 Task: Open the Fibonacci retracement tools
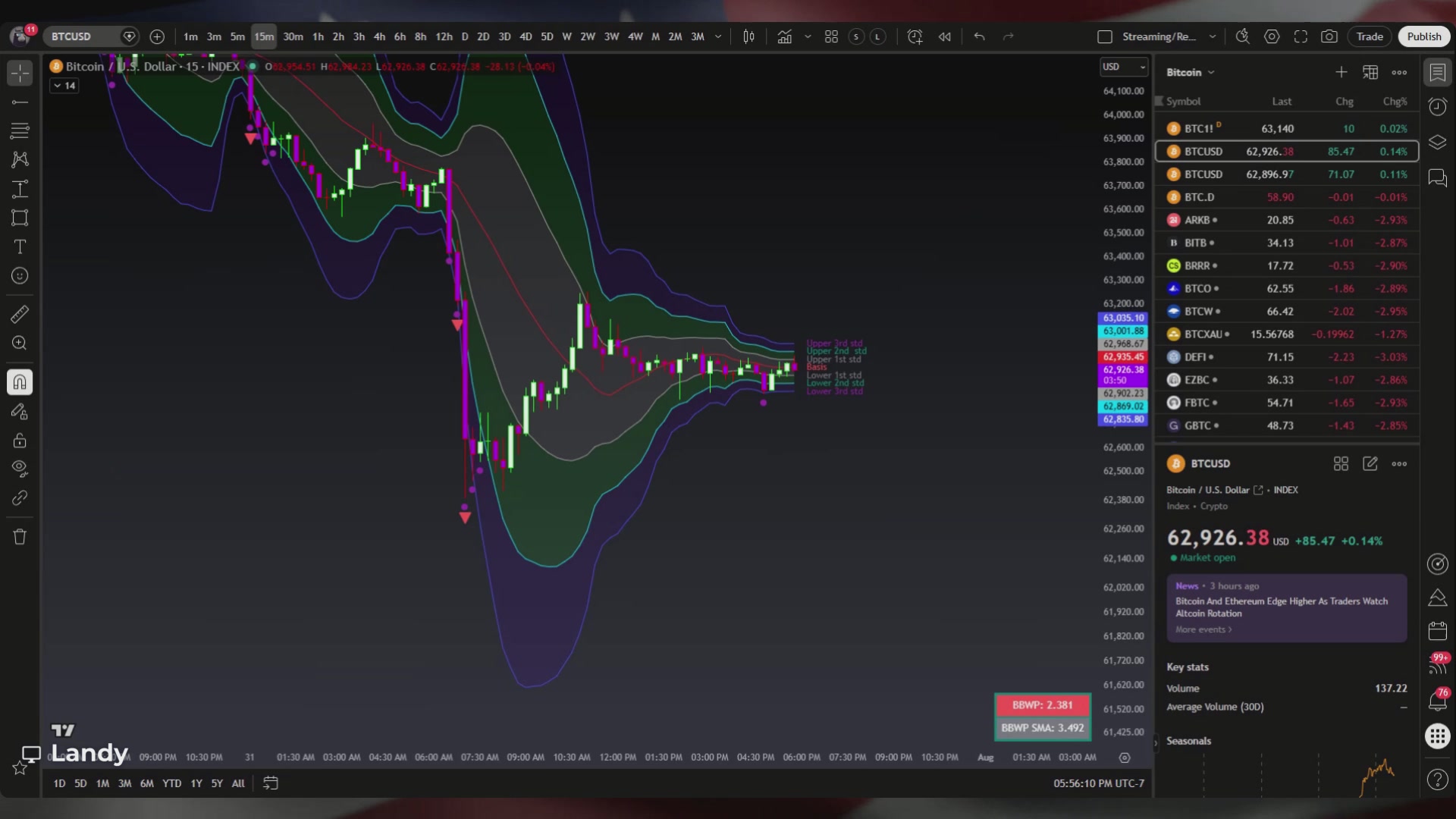pos(20,130)
